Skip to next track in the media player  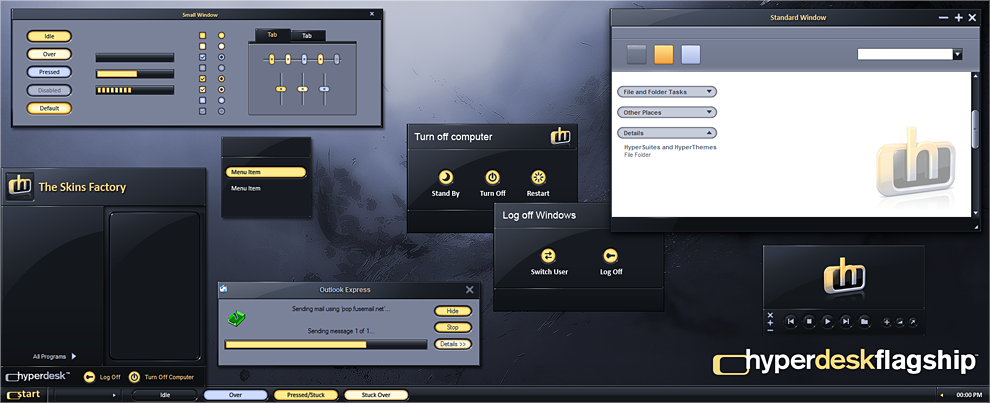(x=846, y=322)
